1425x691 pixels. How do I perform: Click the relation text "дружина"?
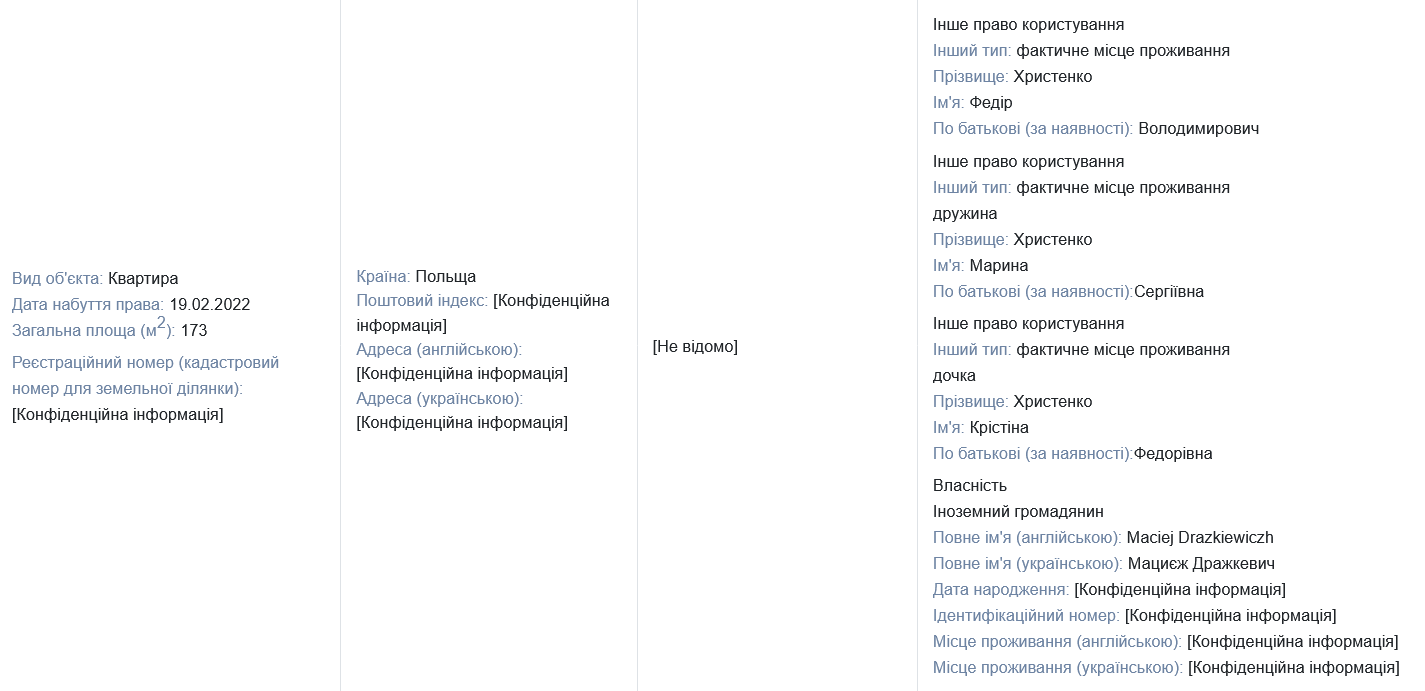click(965, 214)
